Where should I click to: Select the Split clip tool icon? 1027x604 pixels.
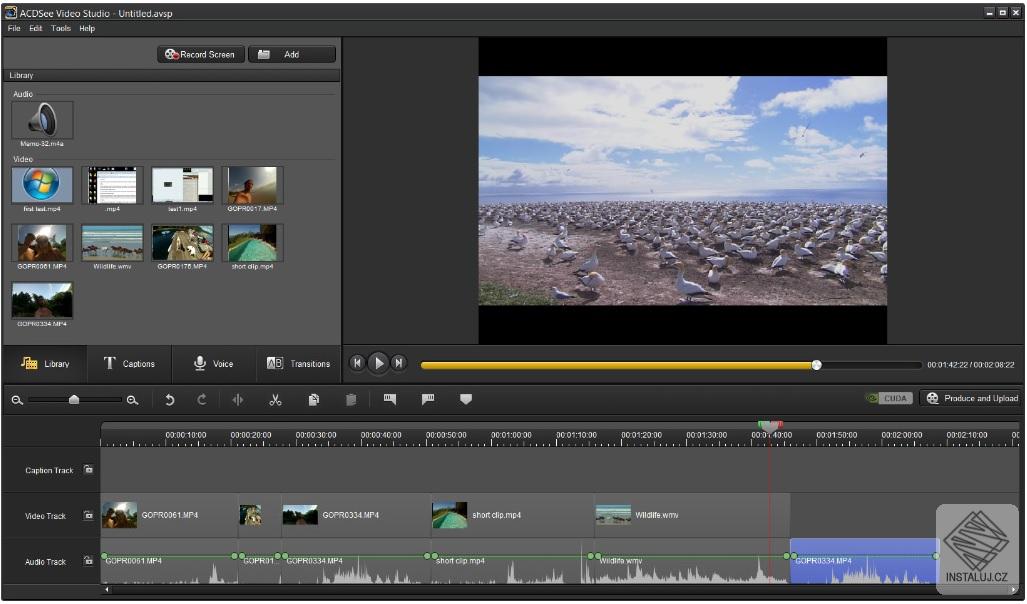(x=241, y=398)
